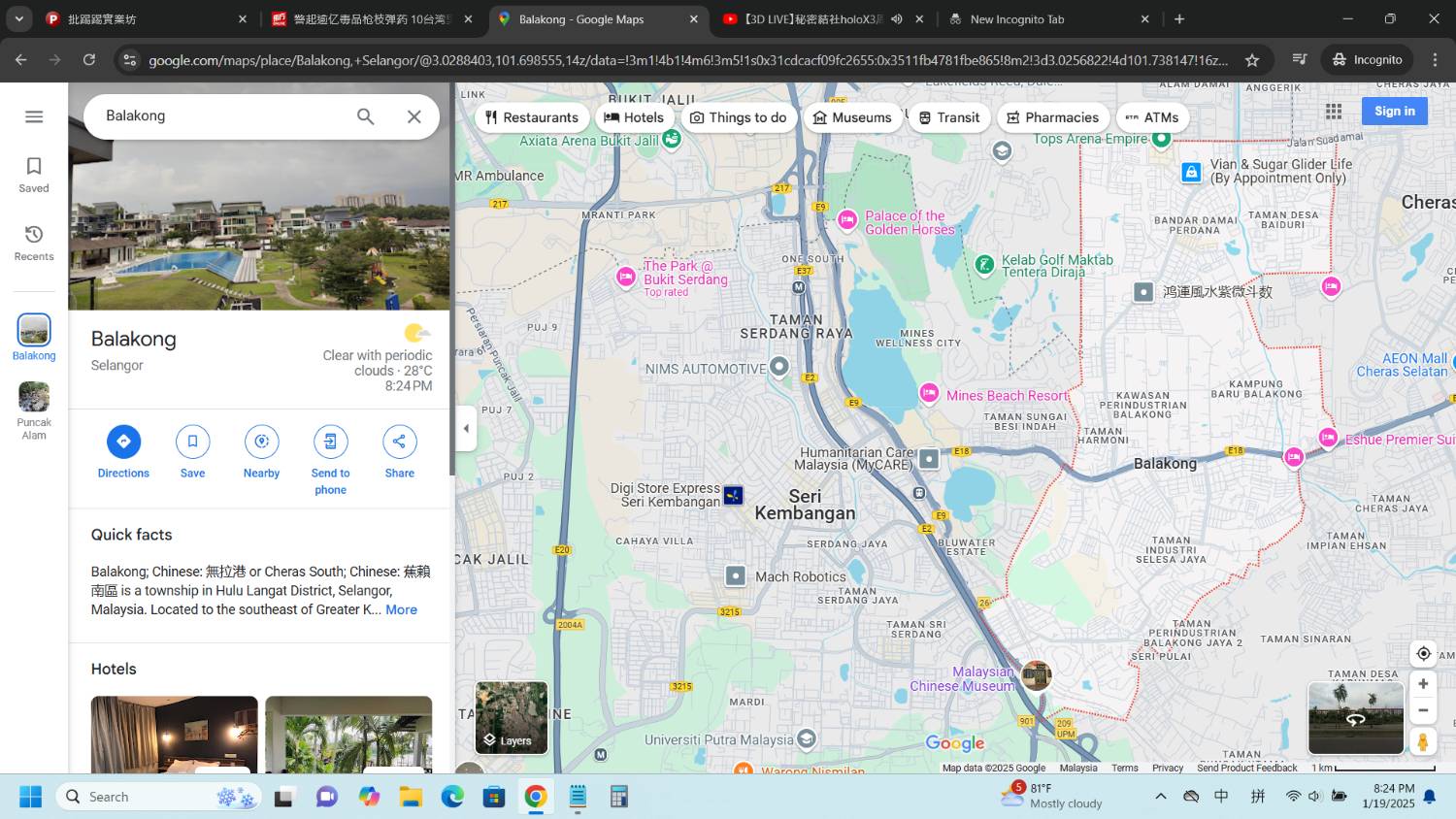
Task: Save Balakong using the bookmark icon
Action: click(192, 442)
